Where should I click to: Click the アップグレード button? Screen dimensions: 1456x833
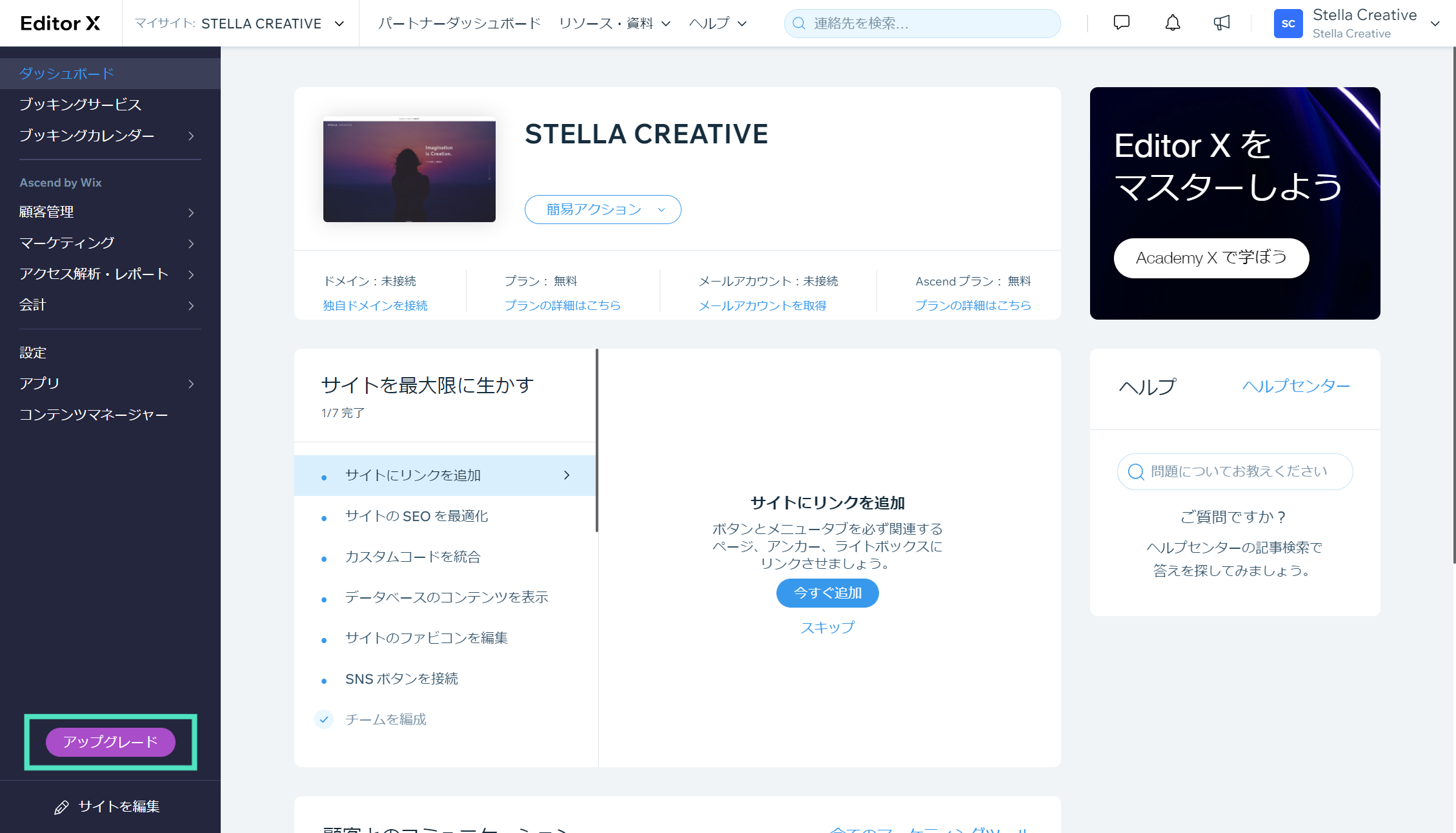coord(110,742)
